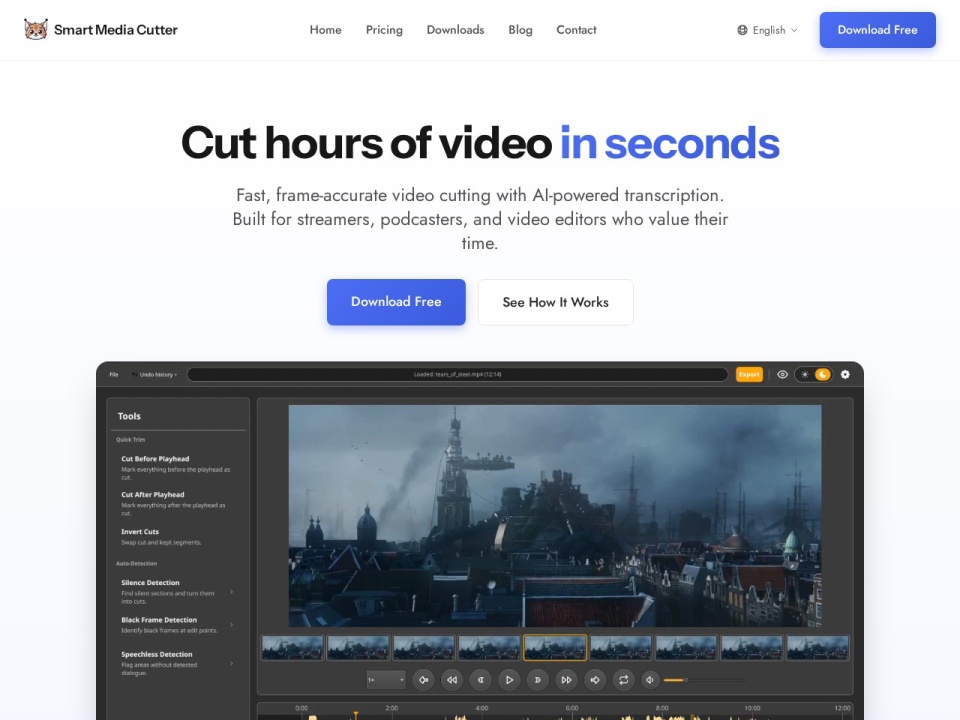The width and height of the screenshot is (960, 720).
Task: Click the Auto-Detection section label
Action: (x=137, y=563)
